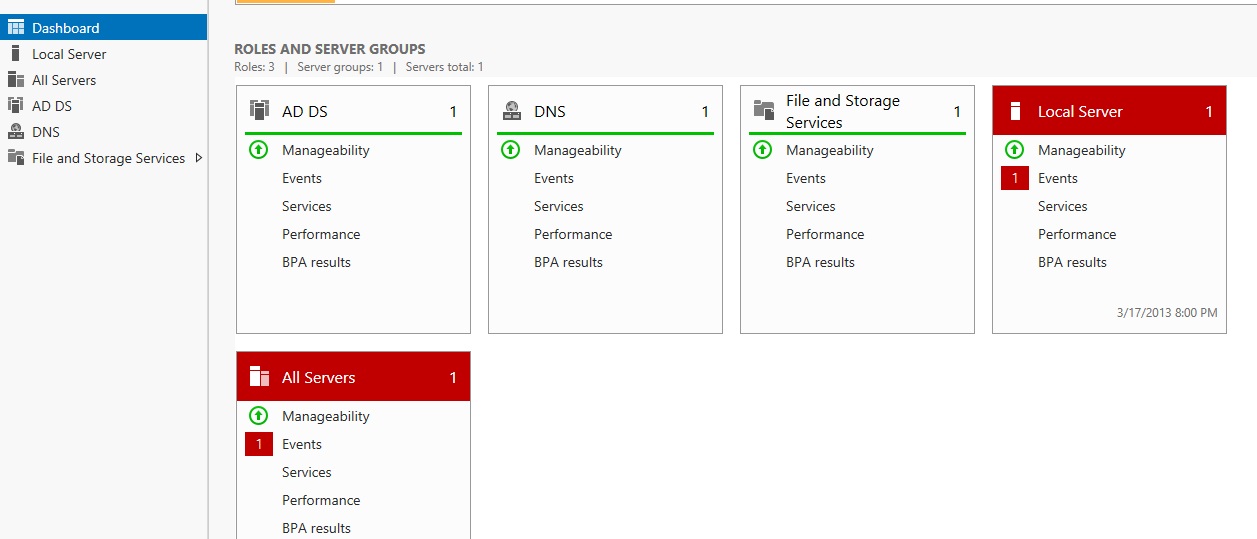Click the green Manageability arrow in AD DS tile
The height and width of the screenshot is (539, 1257).
tap(258, 150)
